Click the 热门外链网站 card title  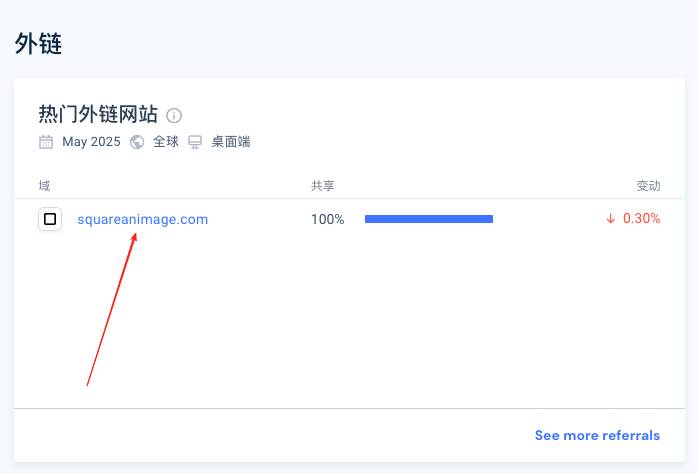[x=98, y=114]
